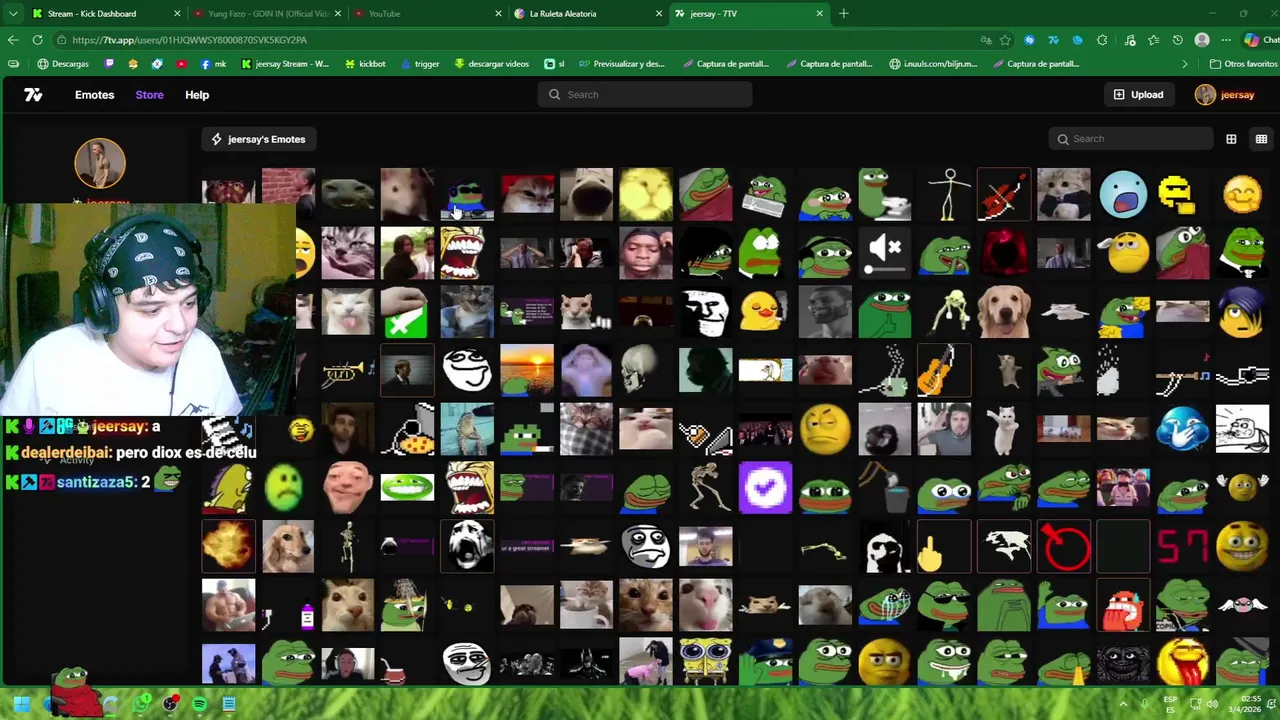
Task: Open the browser settings and more menu
Action: point(1226,40)
